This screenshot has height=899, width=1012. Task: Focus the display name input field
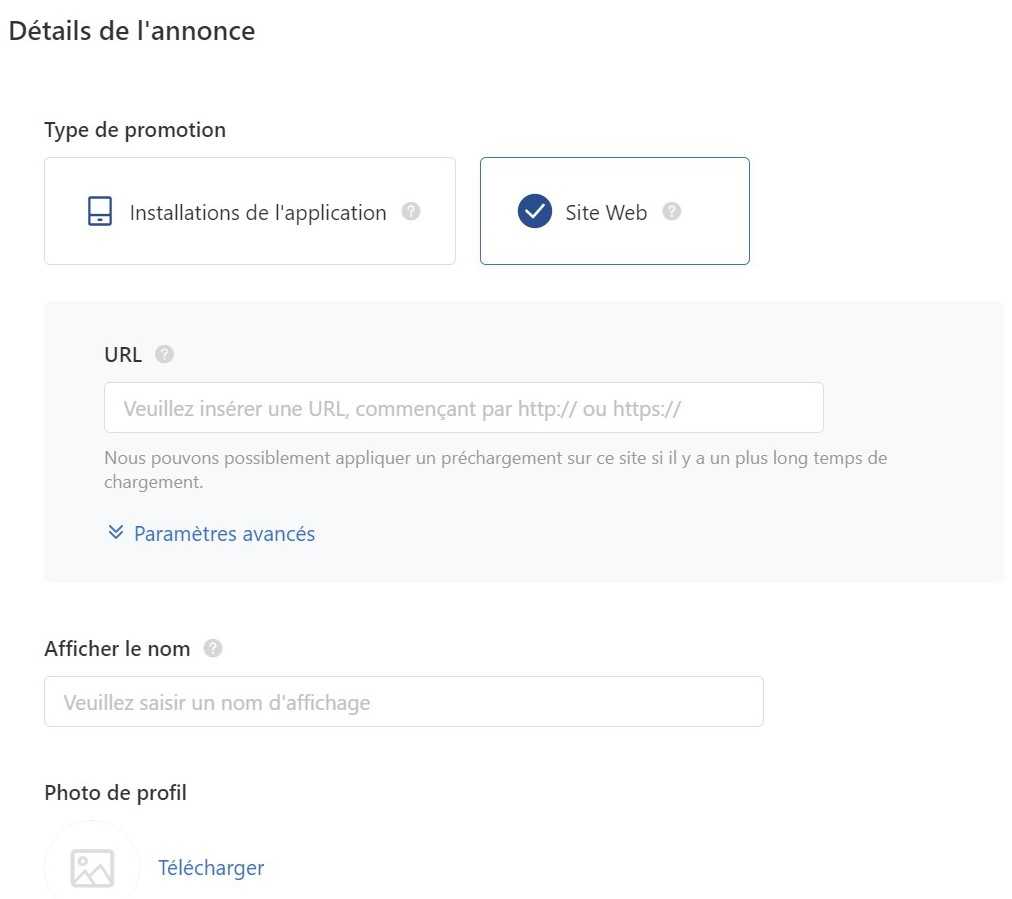pos(404,702)
